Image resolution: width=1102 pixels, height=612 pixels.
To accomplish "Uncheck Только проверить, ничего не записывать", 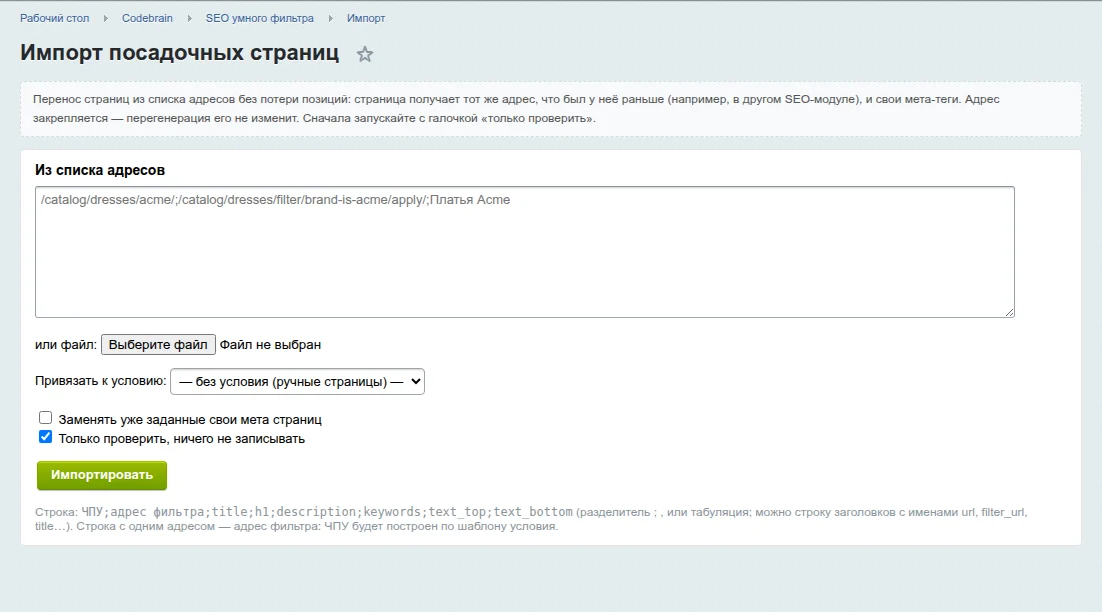I will coord(46,437).
